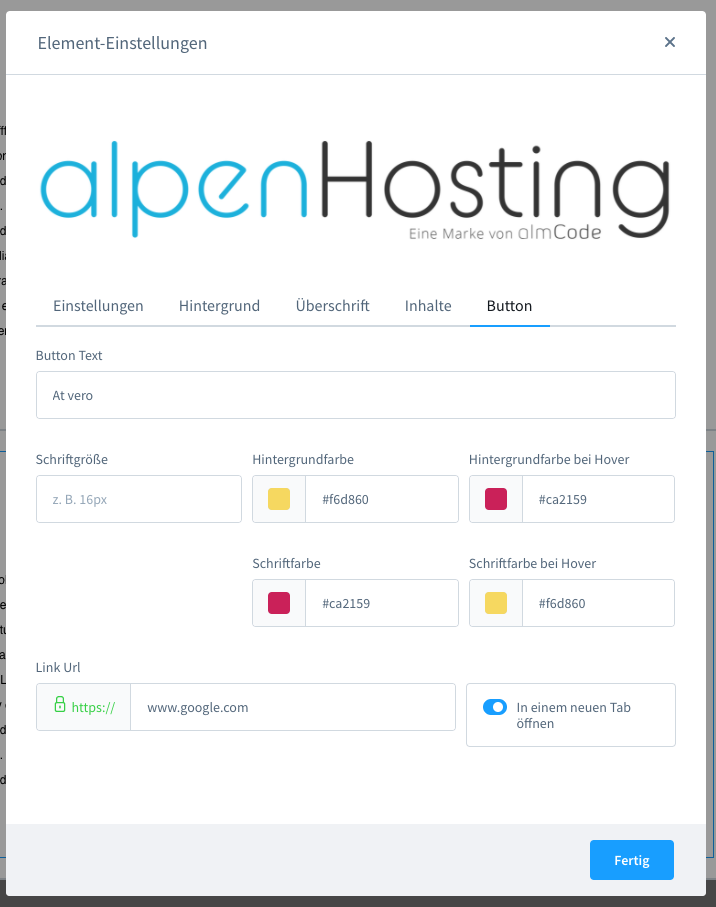Edit the Schriftfarbe bei Hover hex field
The width and height of the screenshot is (716, 907).
598,603
